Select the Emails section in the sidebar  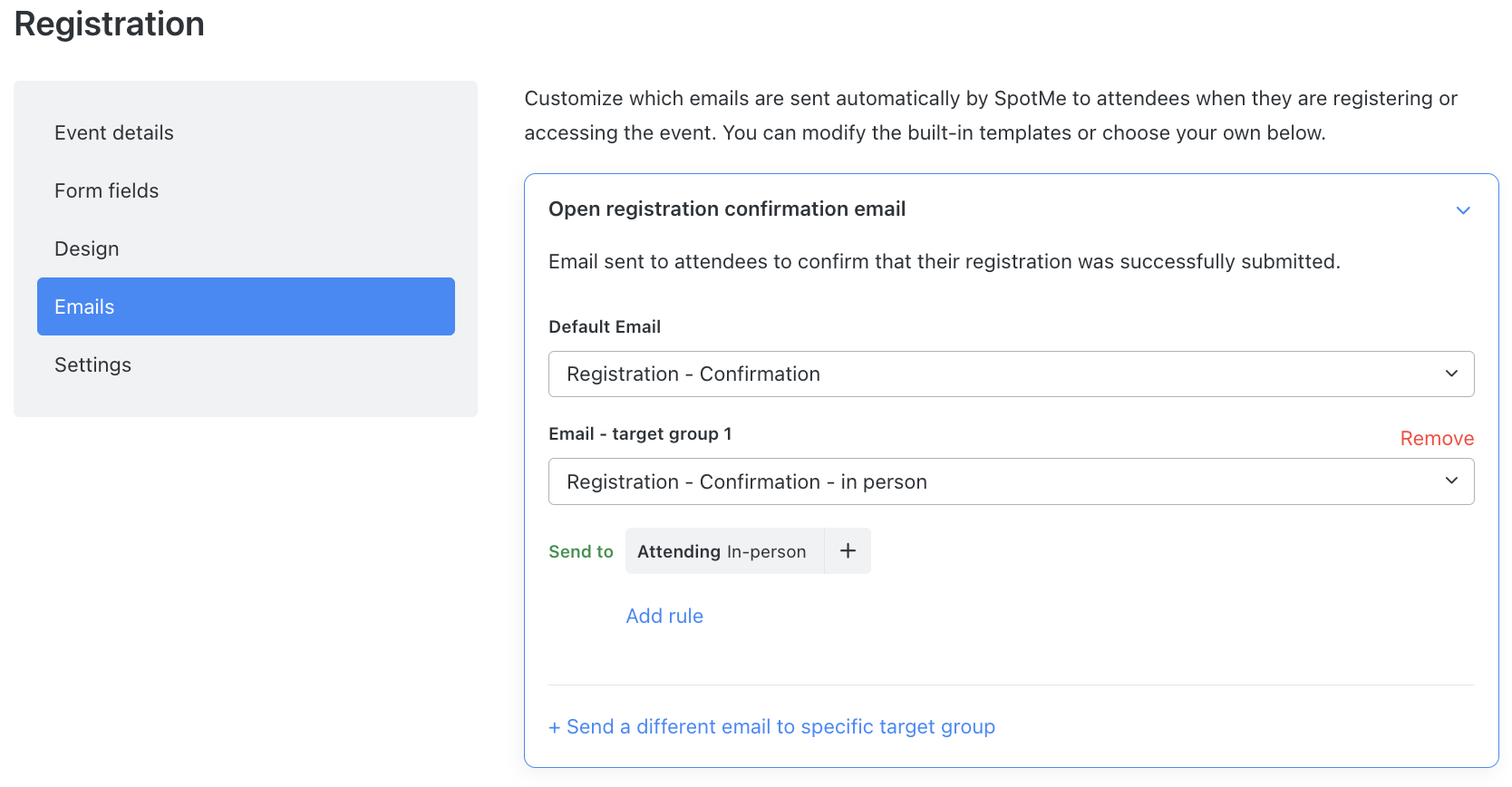pyautogui.click(x=84, y=306)
